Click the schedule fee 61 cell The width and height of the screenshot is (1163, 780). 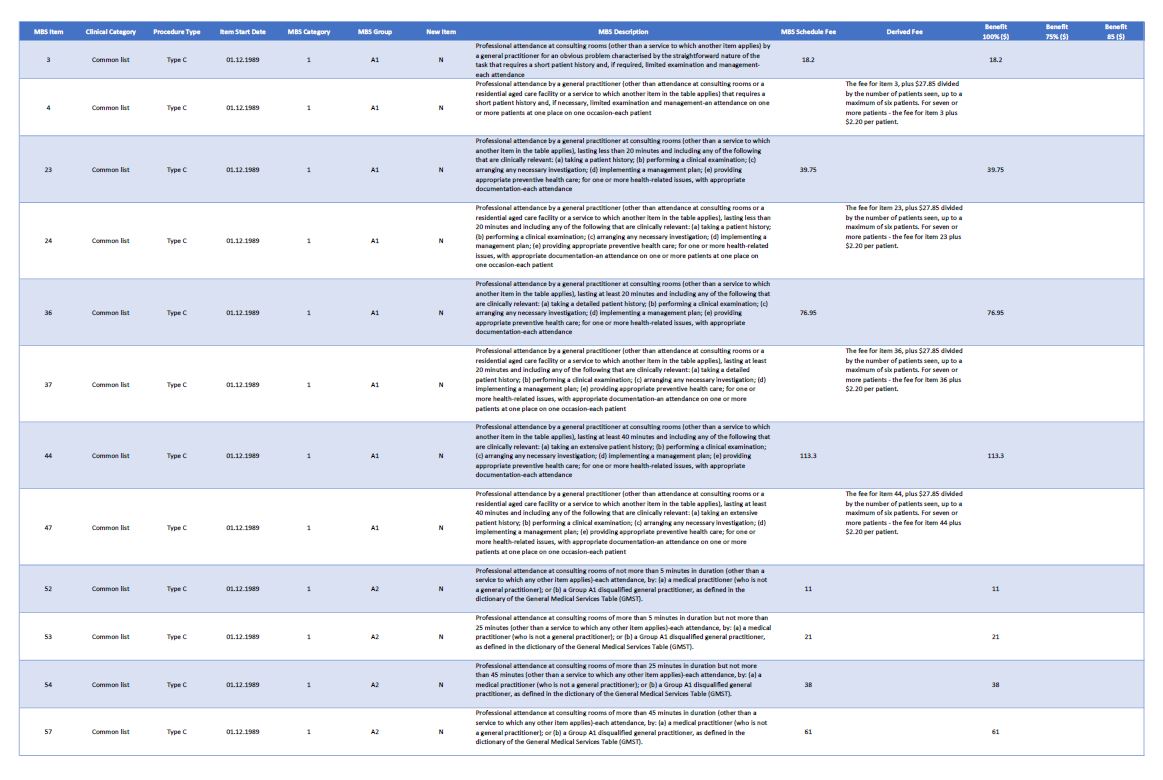coord(808,732)
